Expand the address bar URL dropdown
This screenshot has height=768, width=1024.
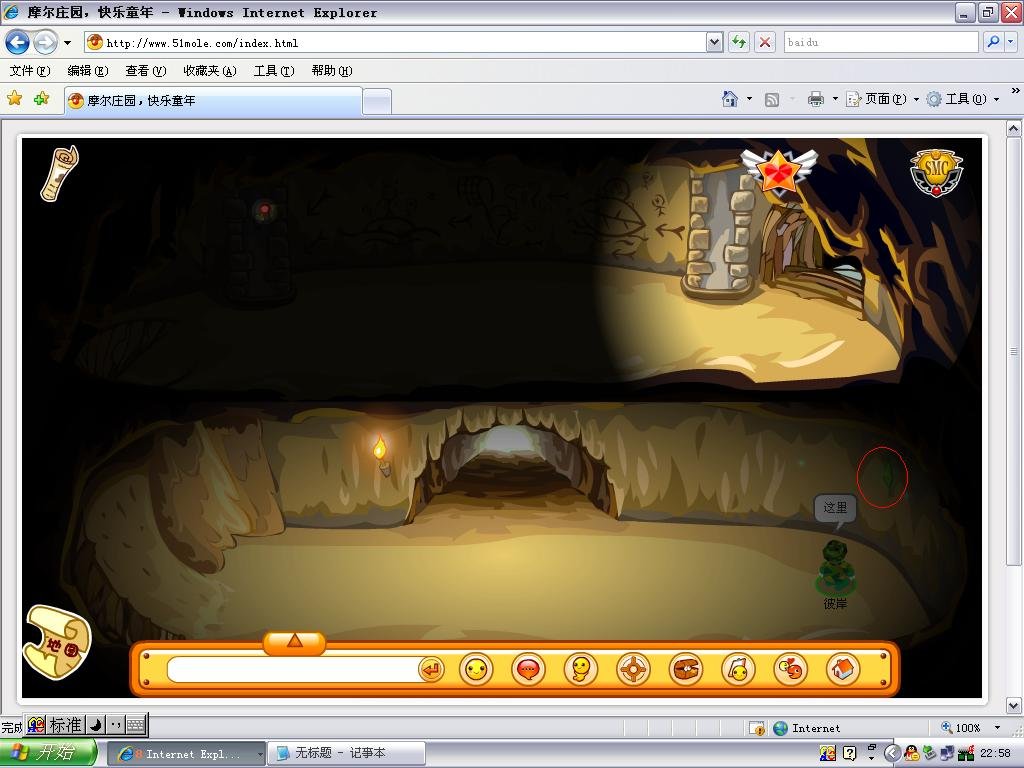click(x=714, y=42)
